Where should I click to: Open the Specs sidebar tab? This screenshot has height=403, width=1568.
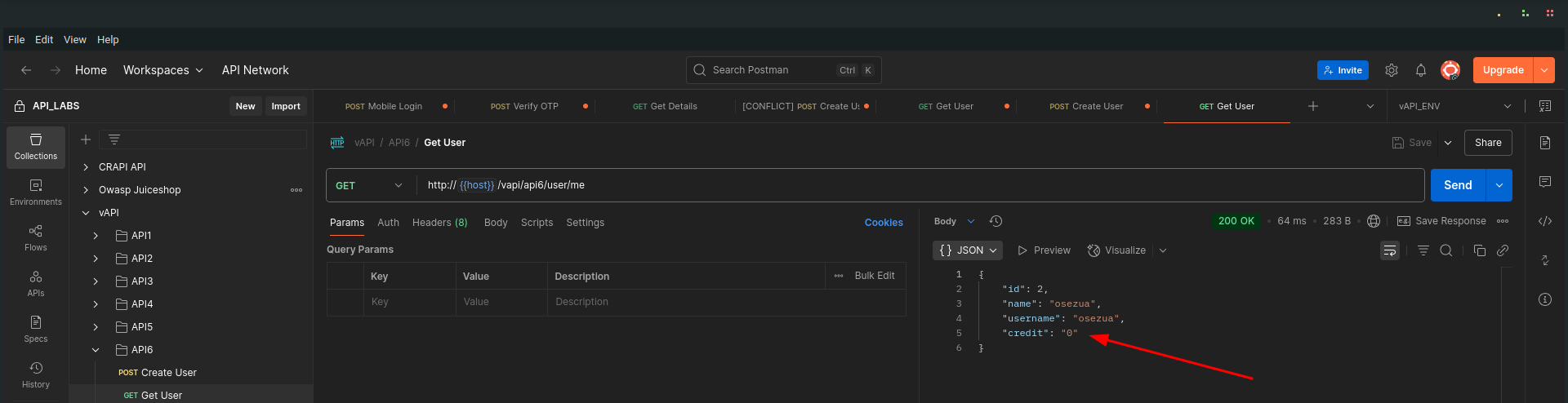36,330
